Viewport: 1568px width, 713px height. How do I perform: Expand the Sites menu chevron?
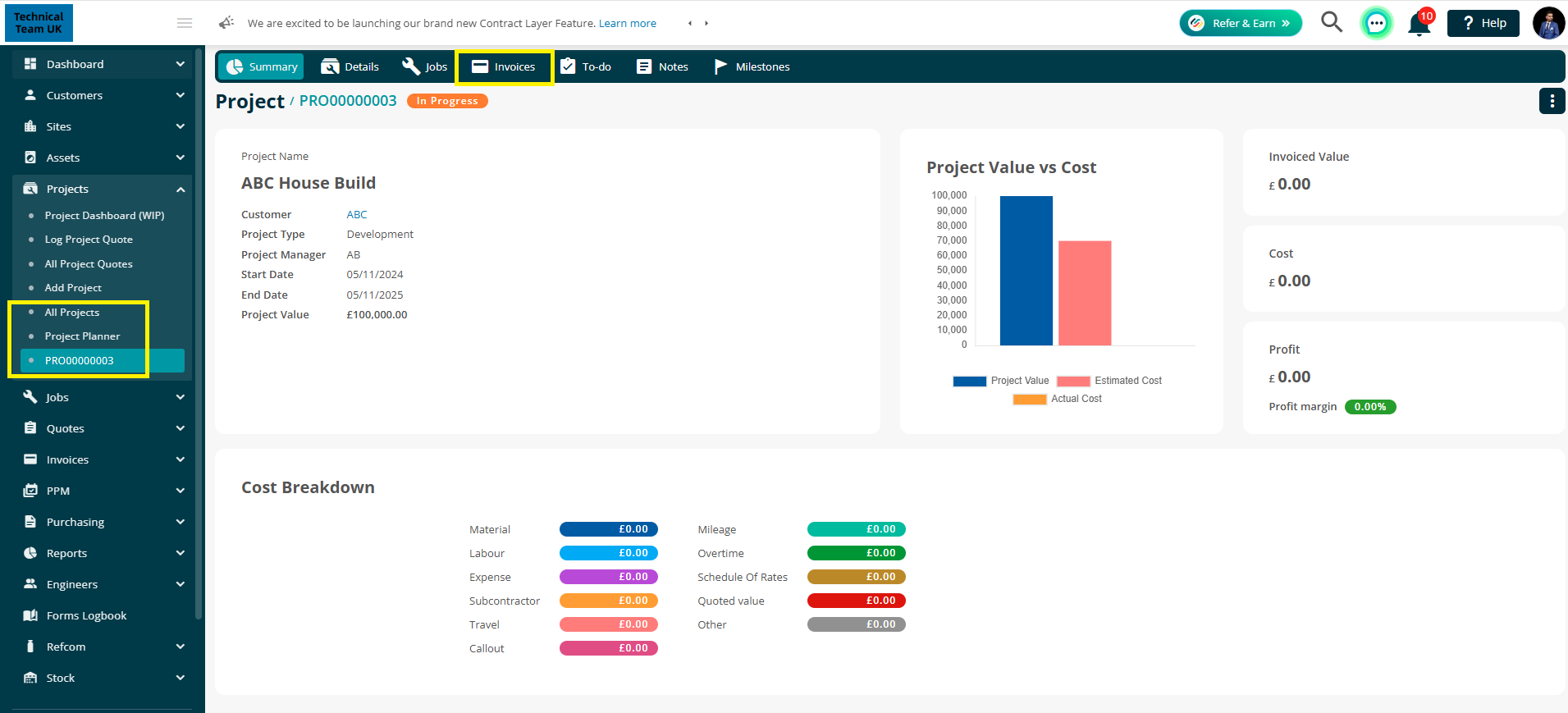[180, 126]
